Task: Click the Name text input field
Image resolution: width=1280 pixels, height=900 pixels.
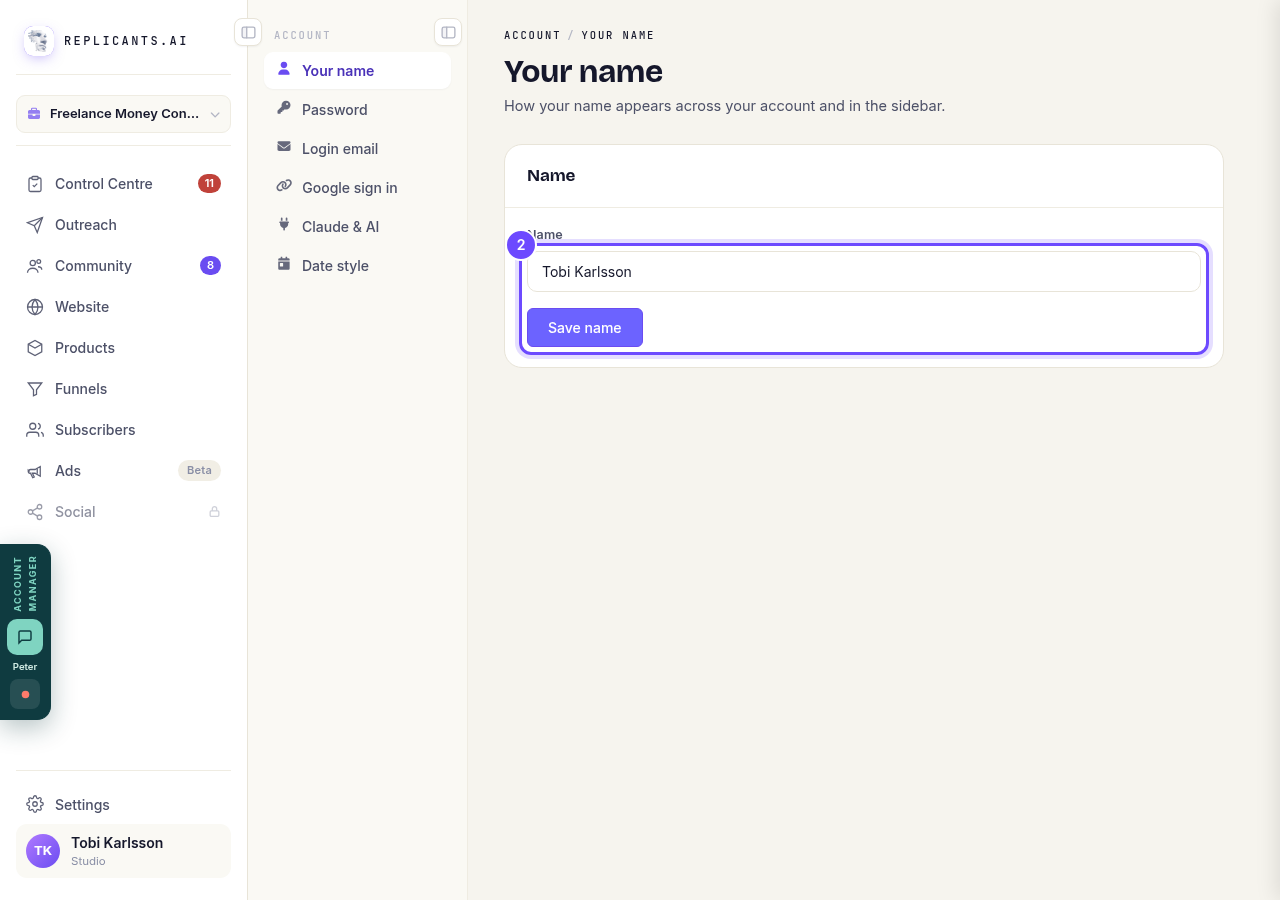Action: click(864, 272)
